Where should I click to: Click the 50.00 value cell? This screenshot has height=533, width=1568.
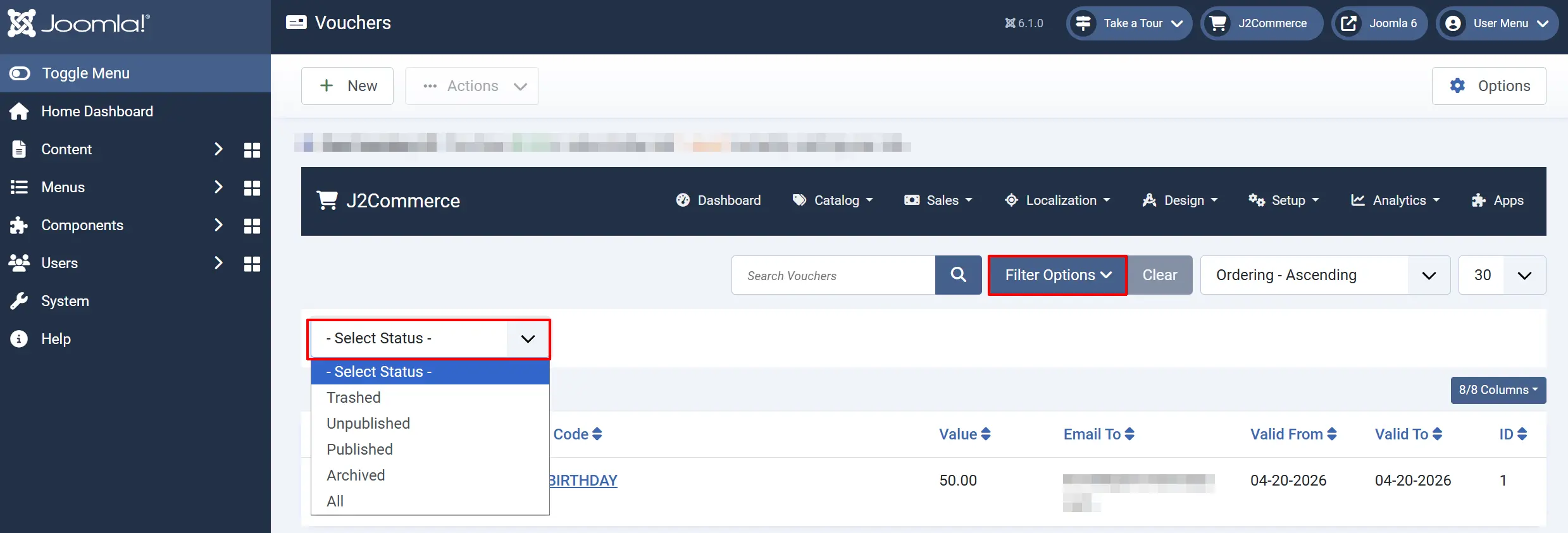click(958, 481)
